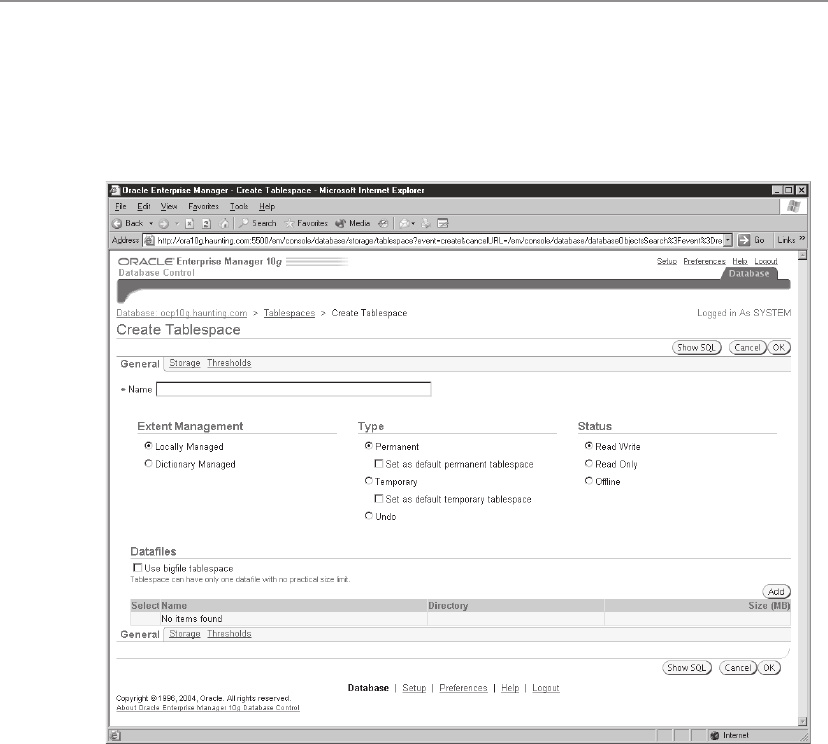This screenshot has height=744, width=828.
Task: Open the Favorites pane from toolbar
Action: (x=306, y=223)
